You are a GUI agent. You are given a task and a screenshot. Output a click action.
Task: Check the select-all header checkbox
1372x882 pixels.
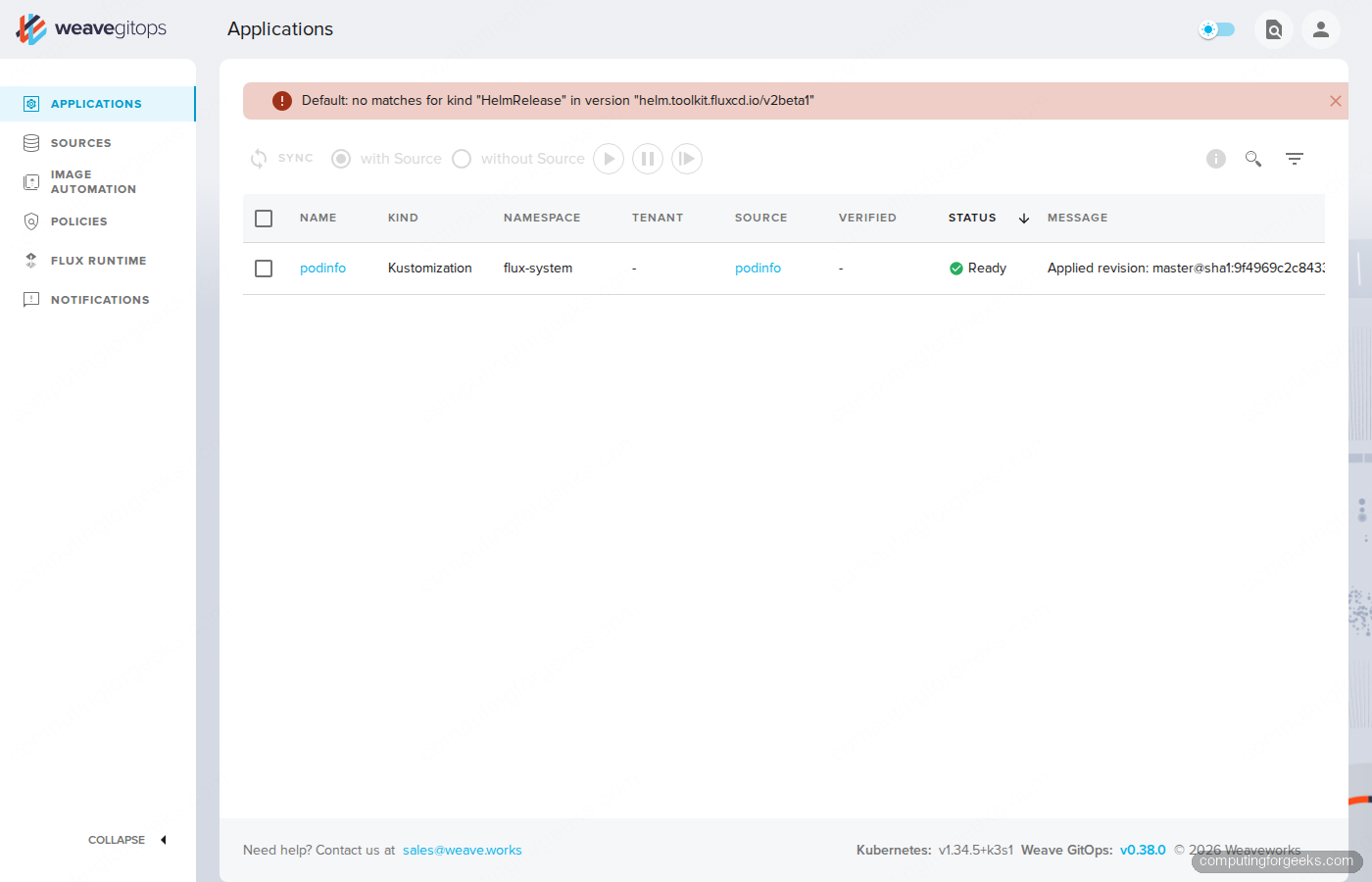point(264,219)
